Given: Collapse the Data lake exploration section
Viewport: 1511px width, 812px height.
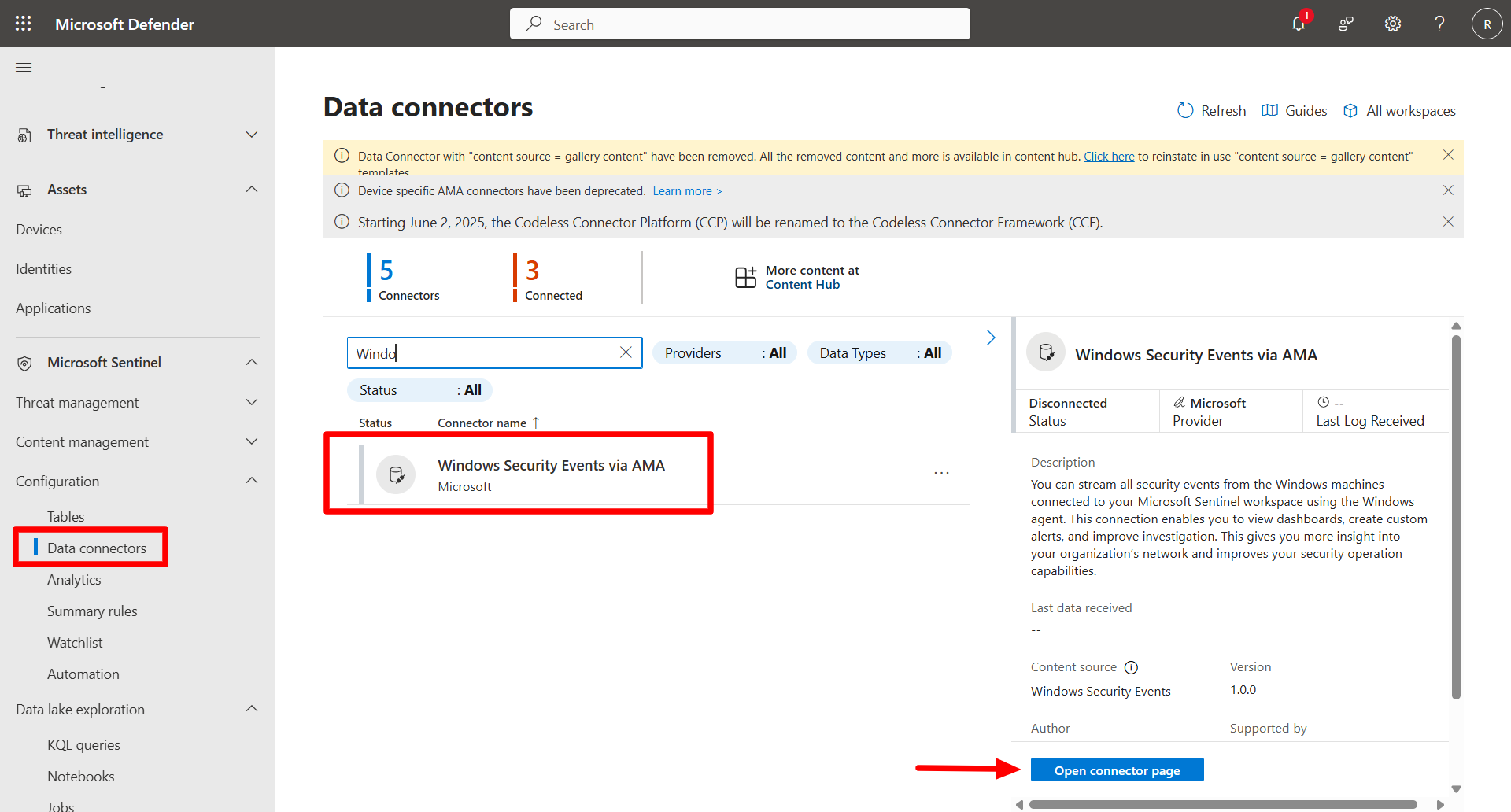Looking at the screenshot, I should click(252, 709).
